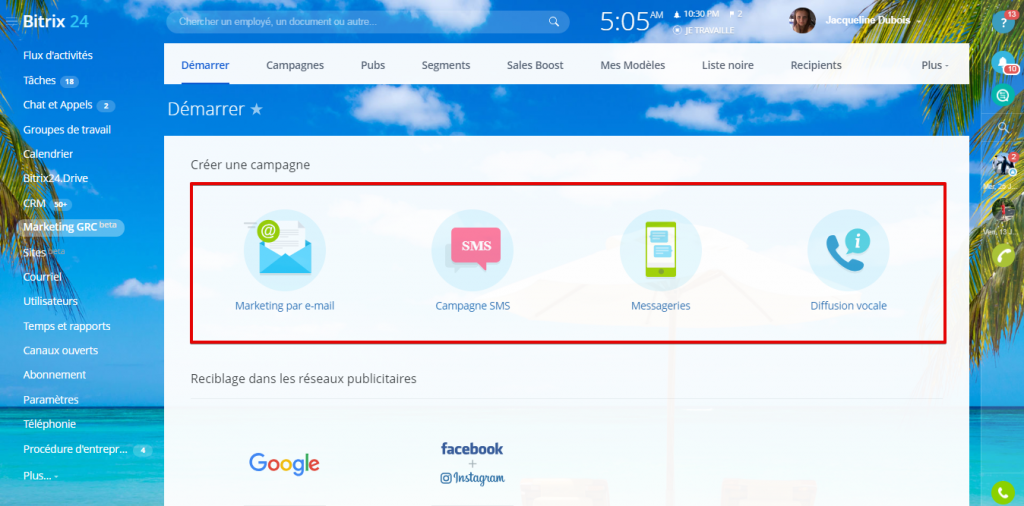Open Bitrix24.Drive in the sidebar
The height and width of the screenshot is (506, 1024).
pyautogui.click(x=56, y=178)
